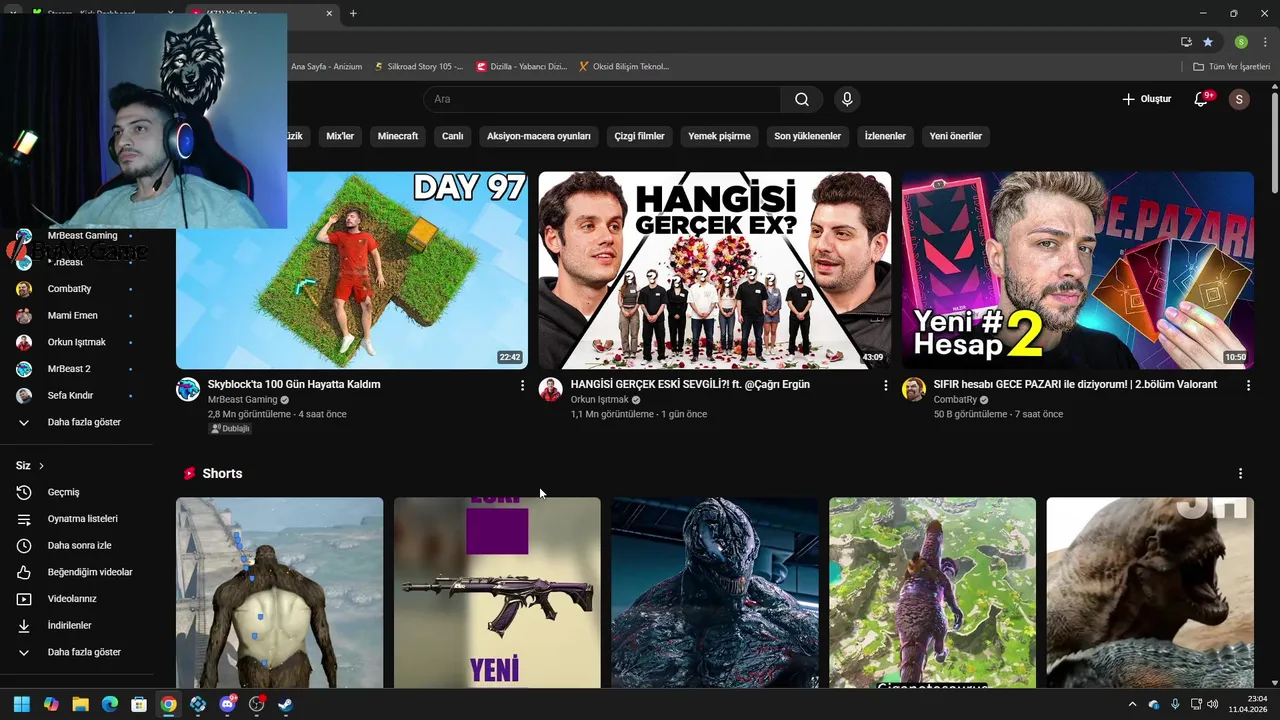Open the Siz section chevron

pos(41,466)
